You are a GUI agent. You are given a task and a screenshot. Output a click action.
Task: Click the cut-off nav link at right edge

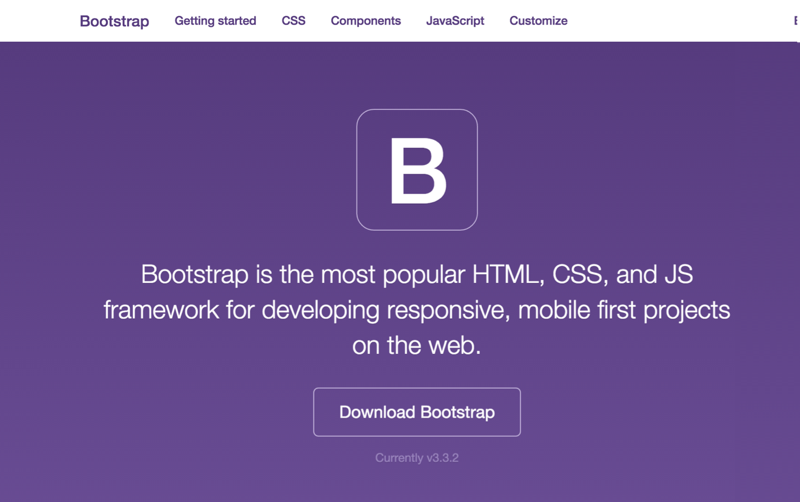[x=796, y=21]
